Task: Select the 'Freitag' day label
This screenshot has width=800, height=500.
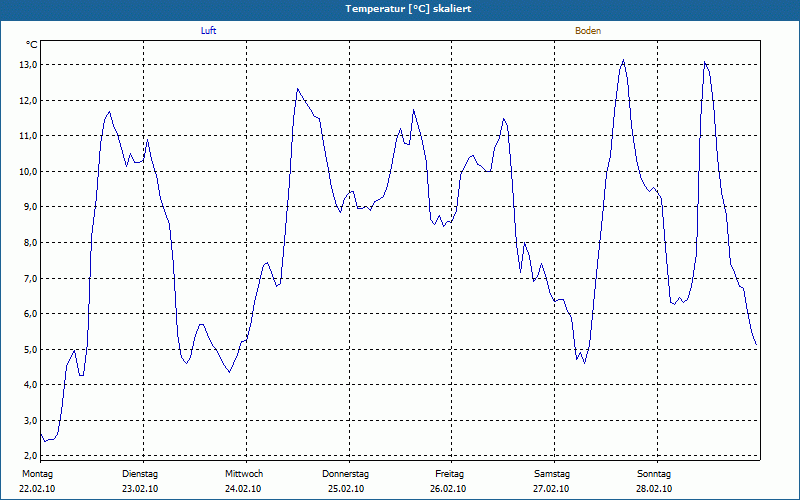Action: click(x=449, y=474)
